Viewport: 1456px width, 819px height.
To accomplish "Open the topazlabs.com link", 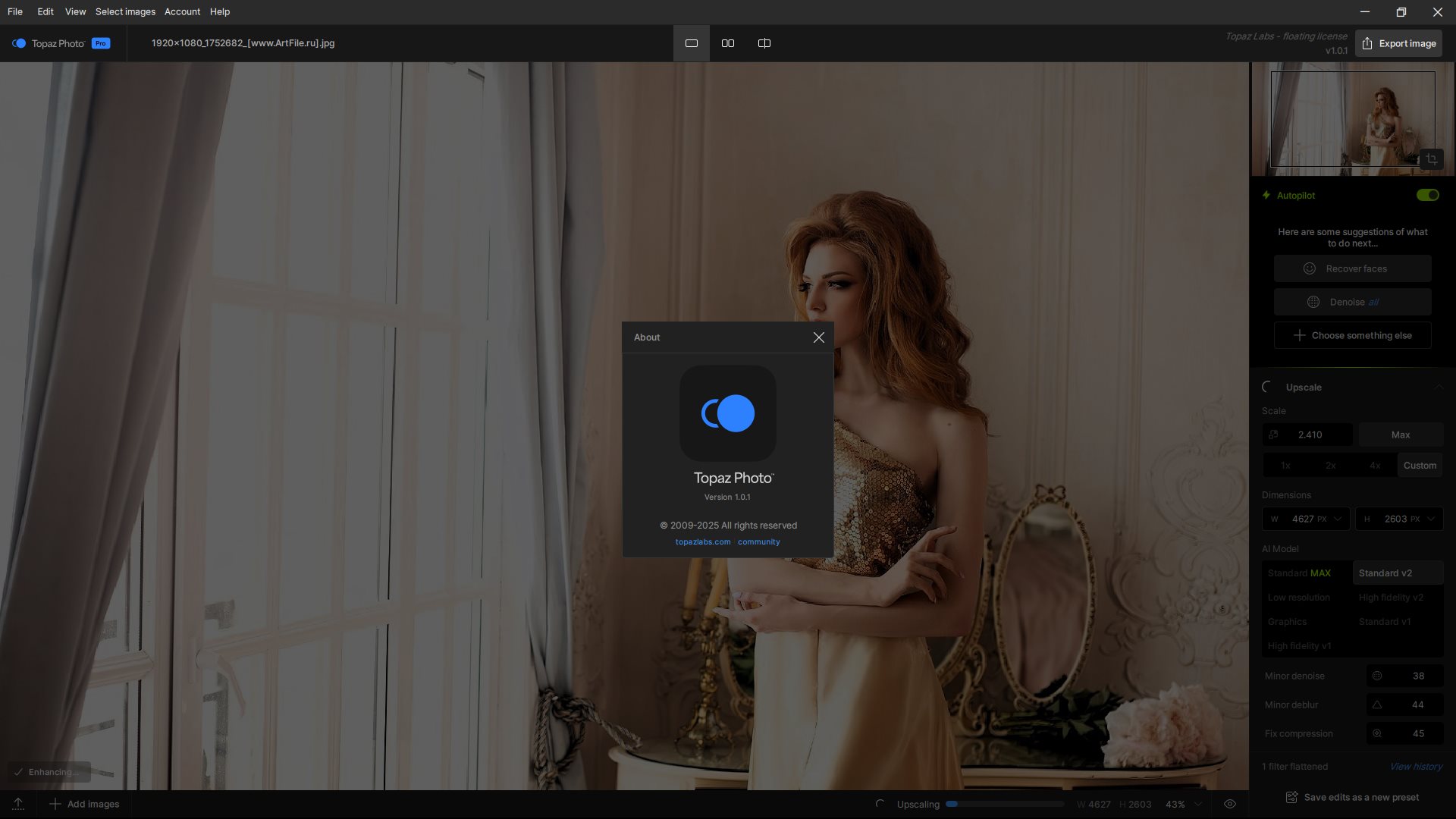I will 702,541.
